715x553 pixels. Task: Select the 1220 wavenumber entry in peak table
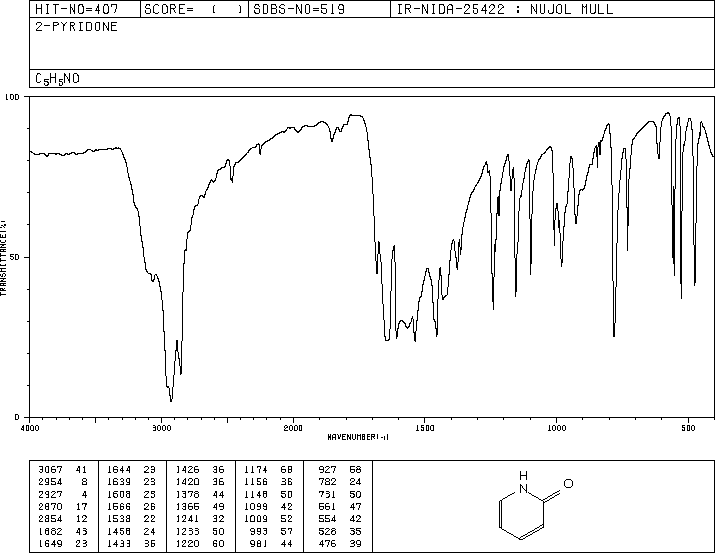[187, 543]
